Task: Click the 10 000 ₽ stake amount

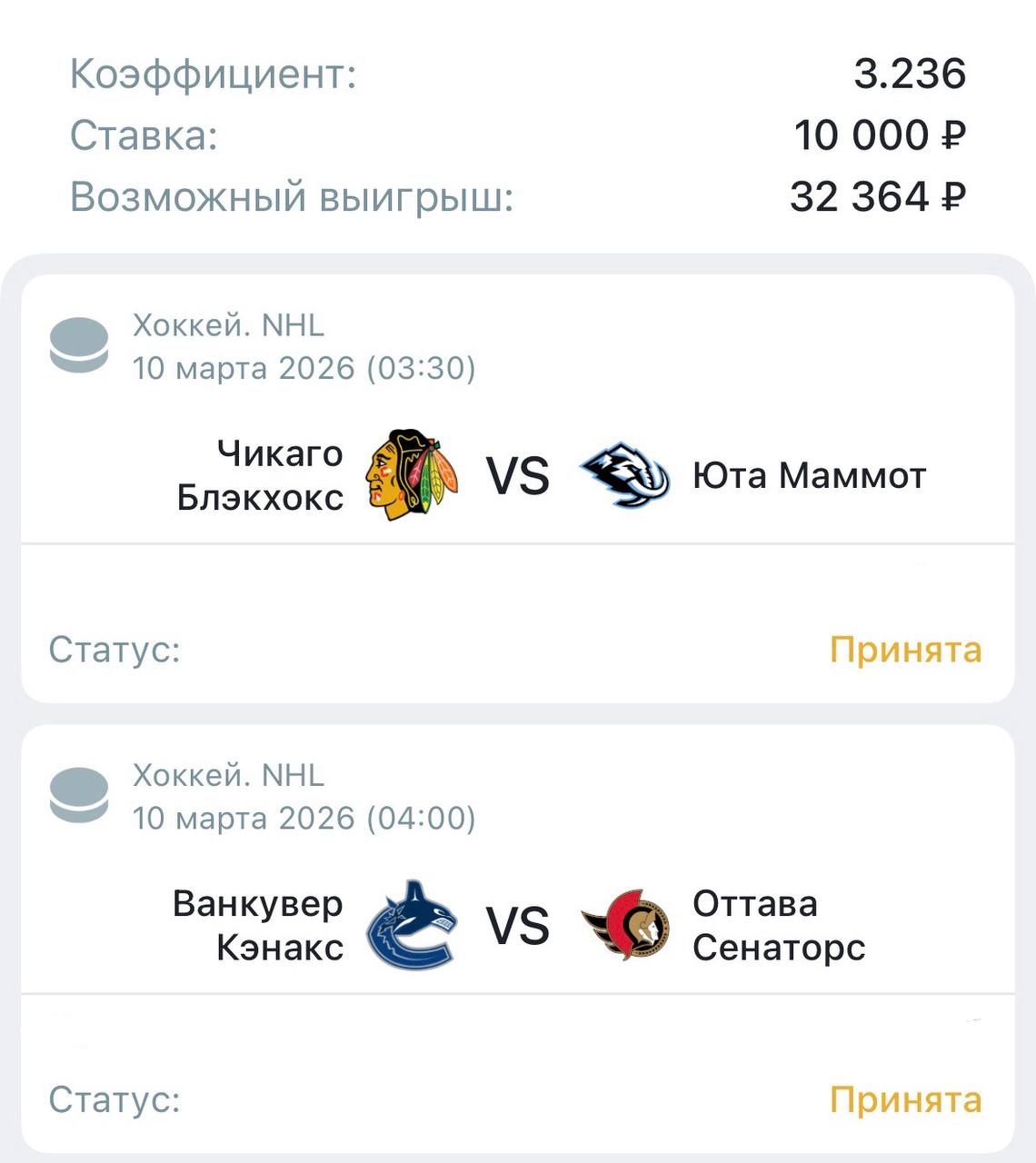Action: [879, 135]
